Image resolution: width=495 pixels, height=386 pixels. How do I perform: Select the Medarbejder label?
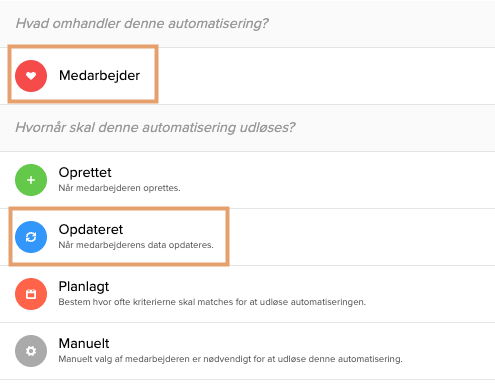pyautogui.click(x=99, y=76)
